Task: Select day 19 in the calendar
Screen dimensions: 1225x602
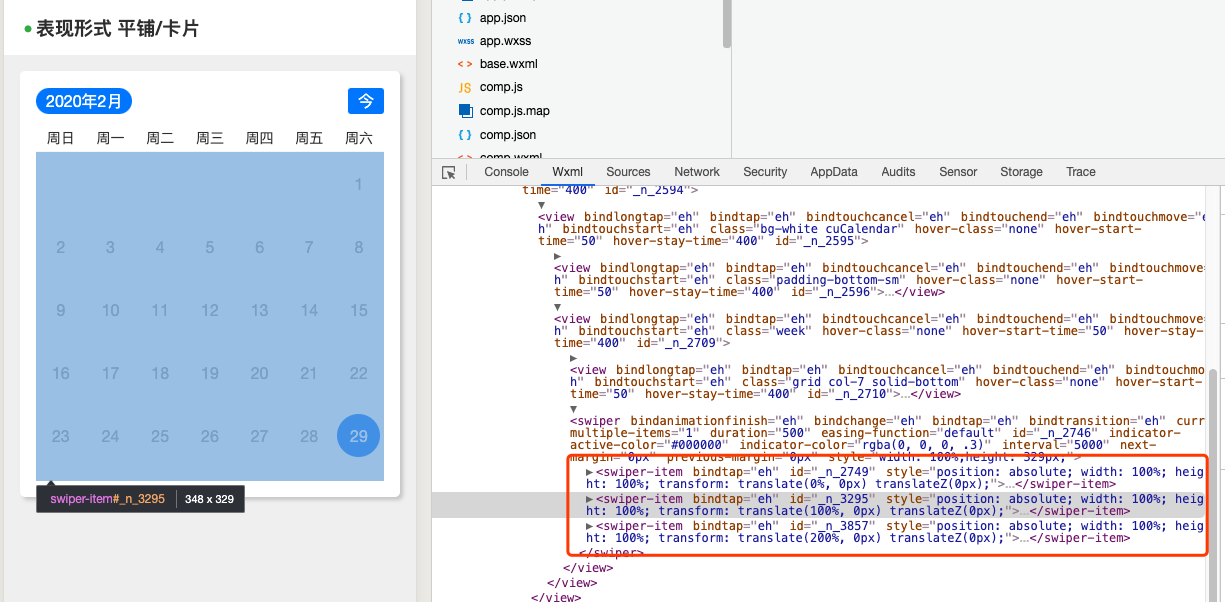Action: (x=210, y=373)
